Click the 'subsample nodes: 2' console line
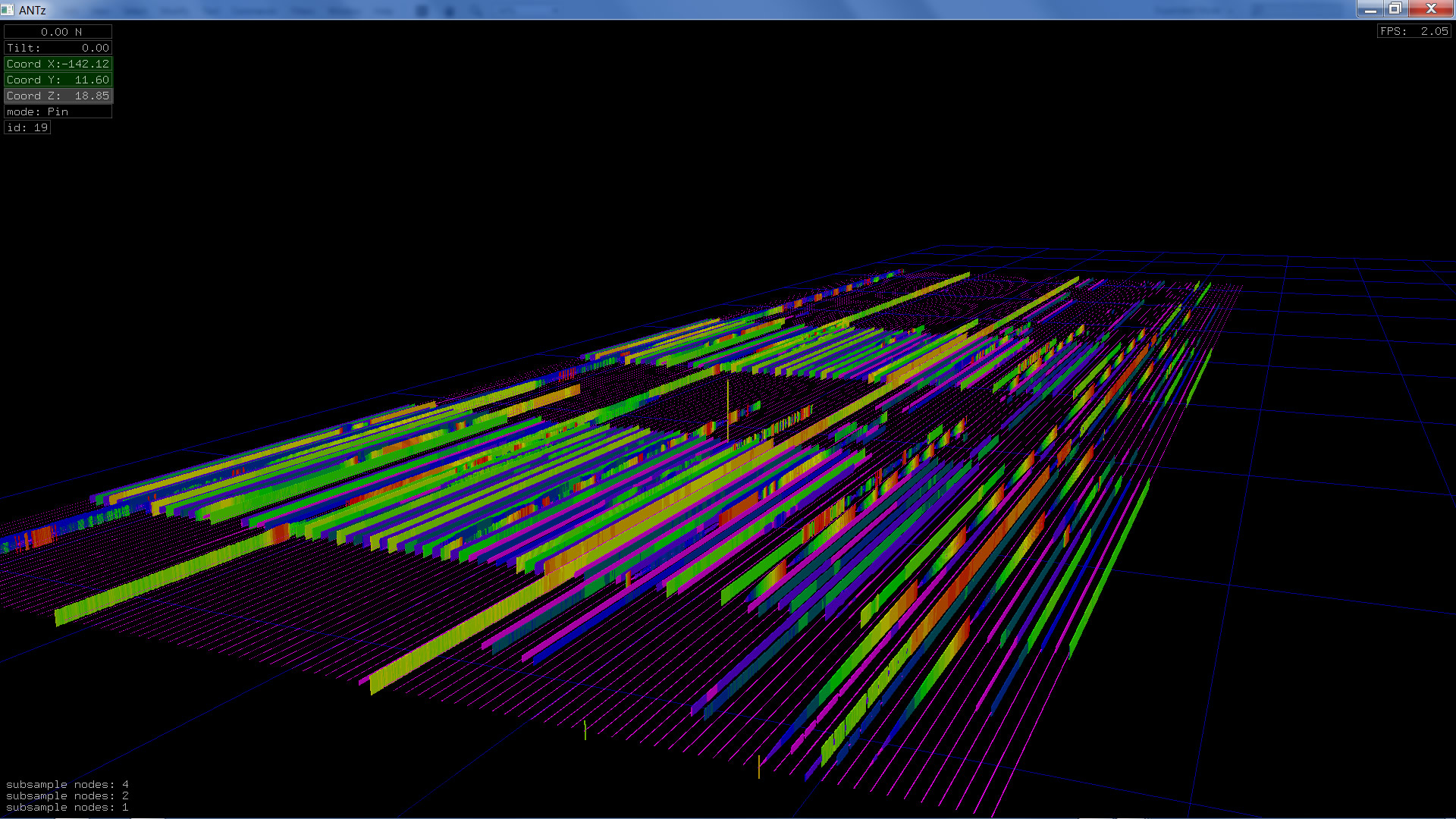1456x819 pixels. pos(67,795)
